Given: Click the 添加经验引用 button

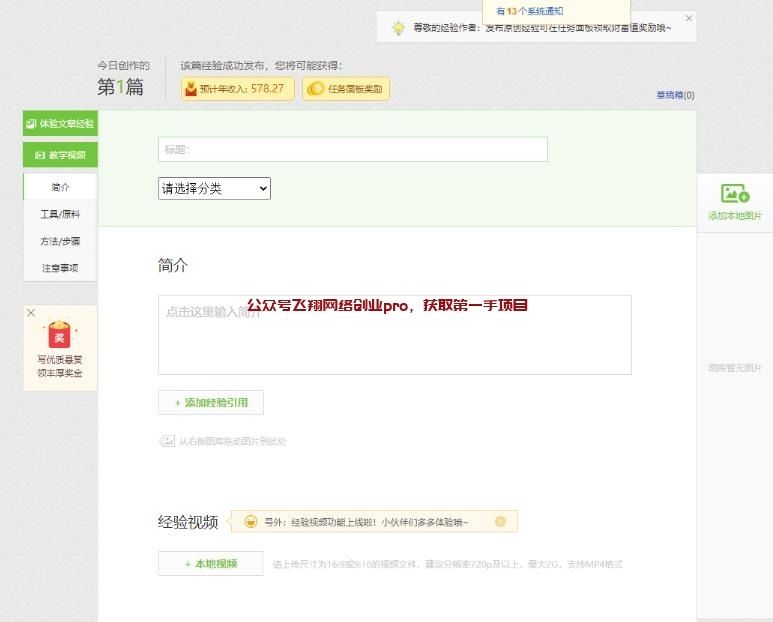Looking at the screenshot, I should coord(211,403).
